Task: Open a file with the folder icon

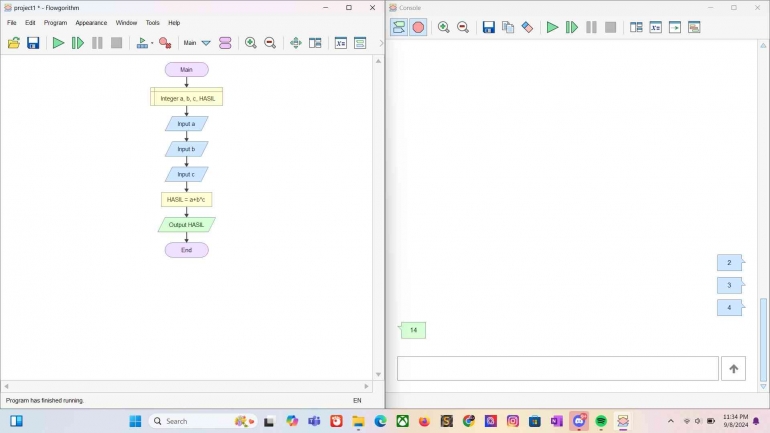Action: 14,43
